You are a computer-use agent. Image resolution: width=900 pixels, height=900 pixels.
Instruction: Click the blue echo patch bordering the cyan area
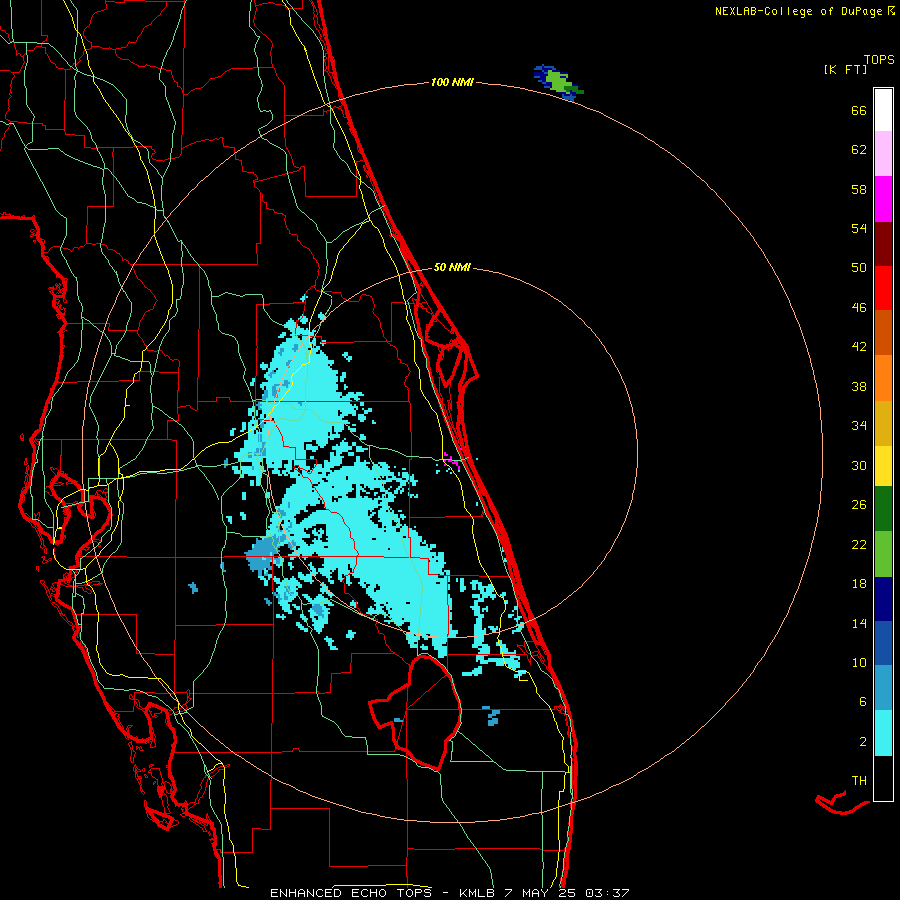(x=261, y=553)
